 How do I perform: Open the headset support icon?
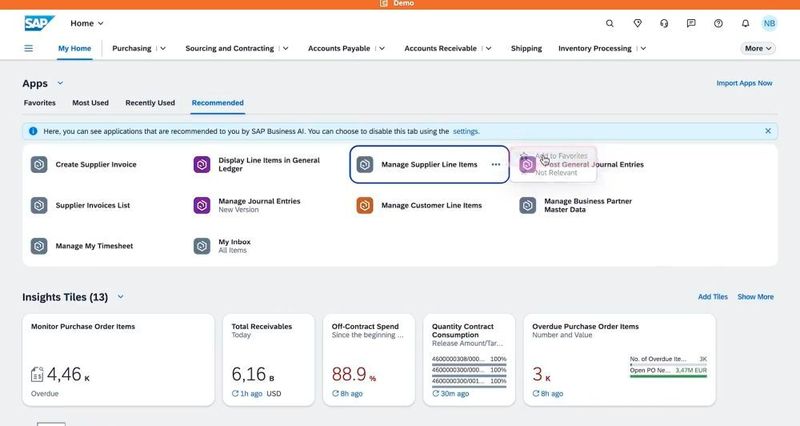[664, 23]
